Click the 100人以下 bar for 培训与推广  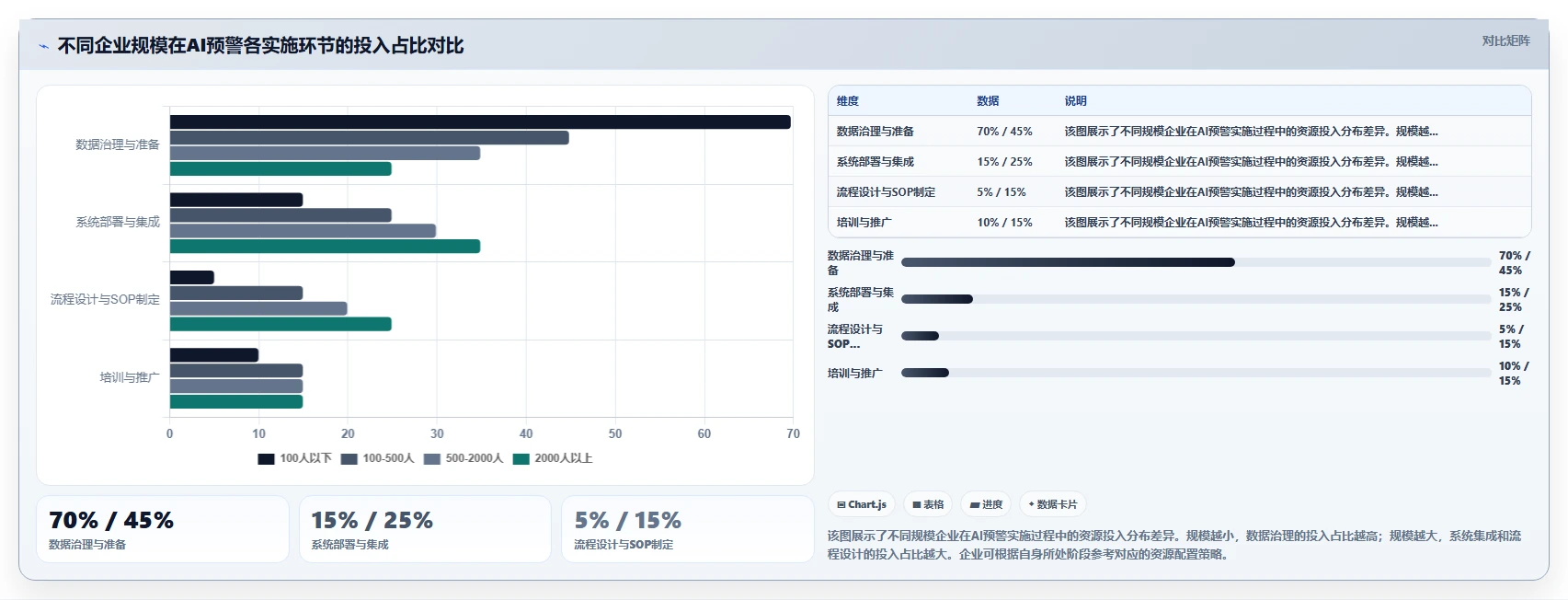pyautogui.click(x=214, y=355)
